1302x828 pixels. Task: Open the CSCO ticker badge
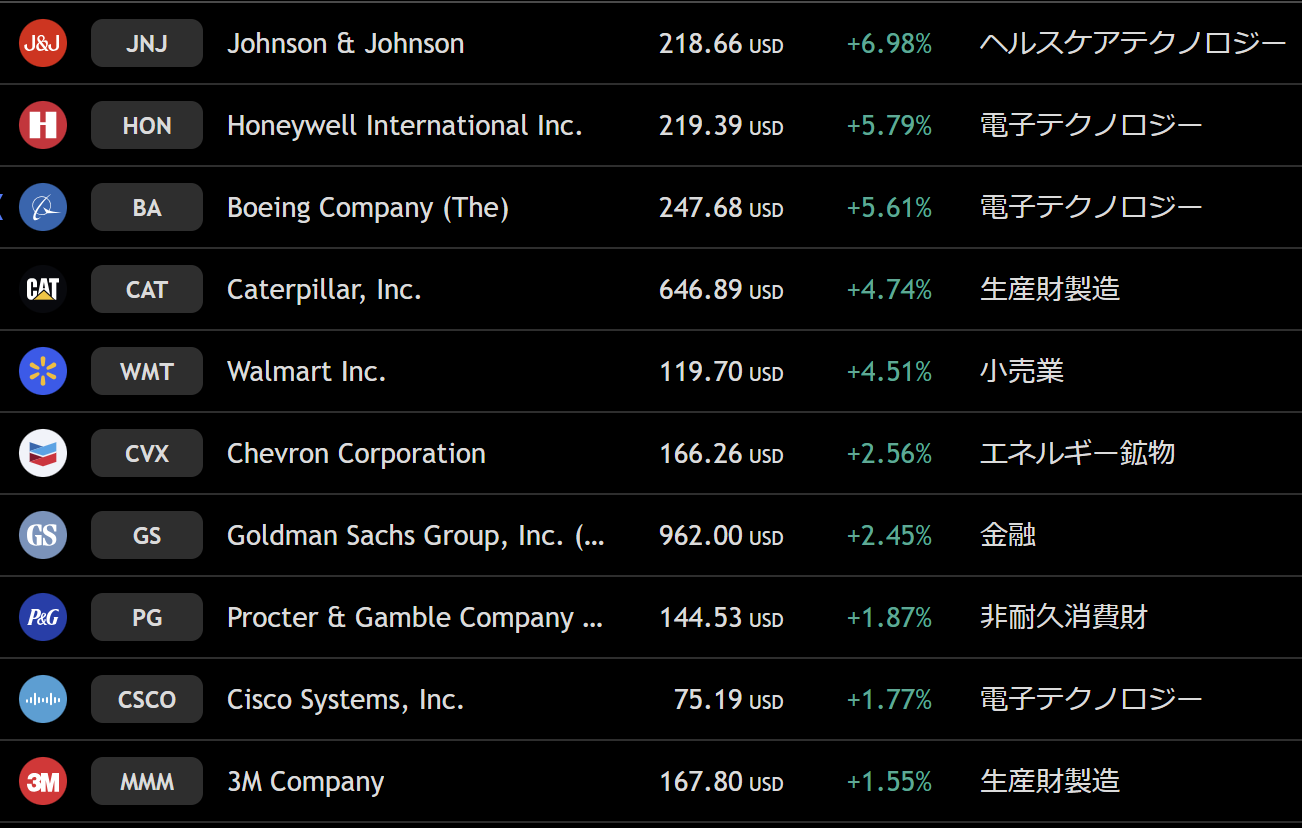coord(147,700)
